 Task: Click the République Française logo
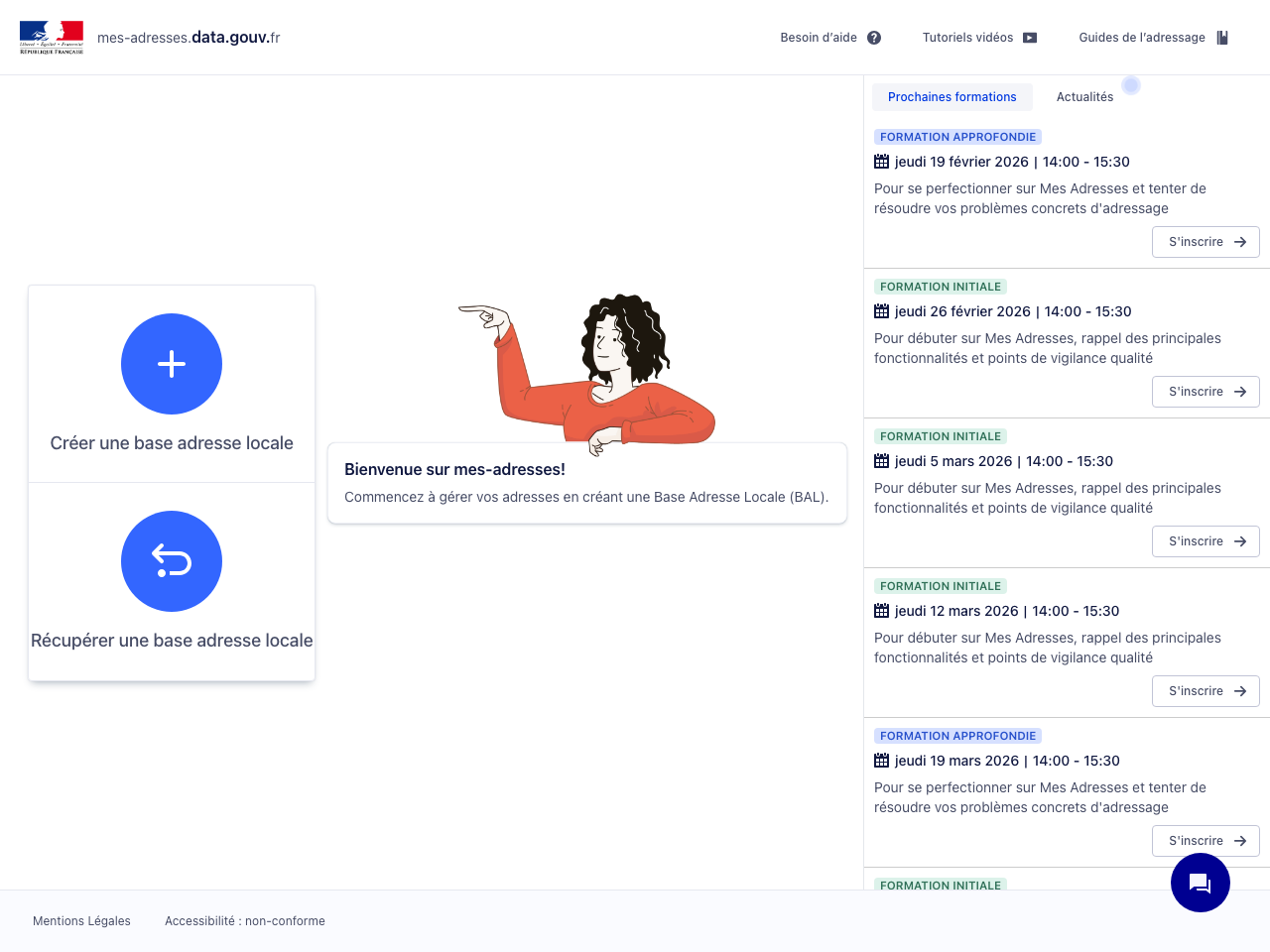click(52, 38)
